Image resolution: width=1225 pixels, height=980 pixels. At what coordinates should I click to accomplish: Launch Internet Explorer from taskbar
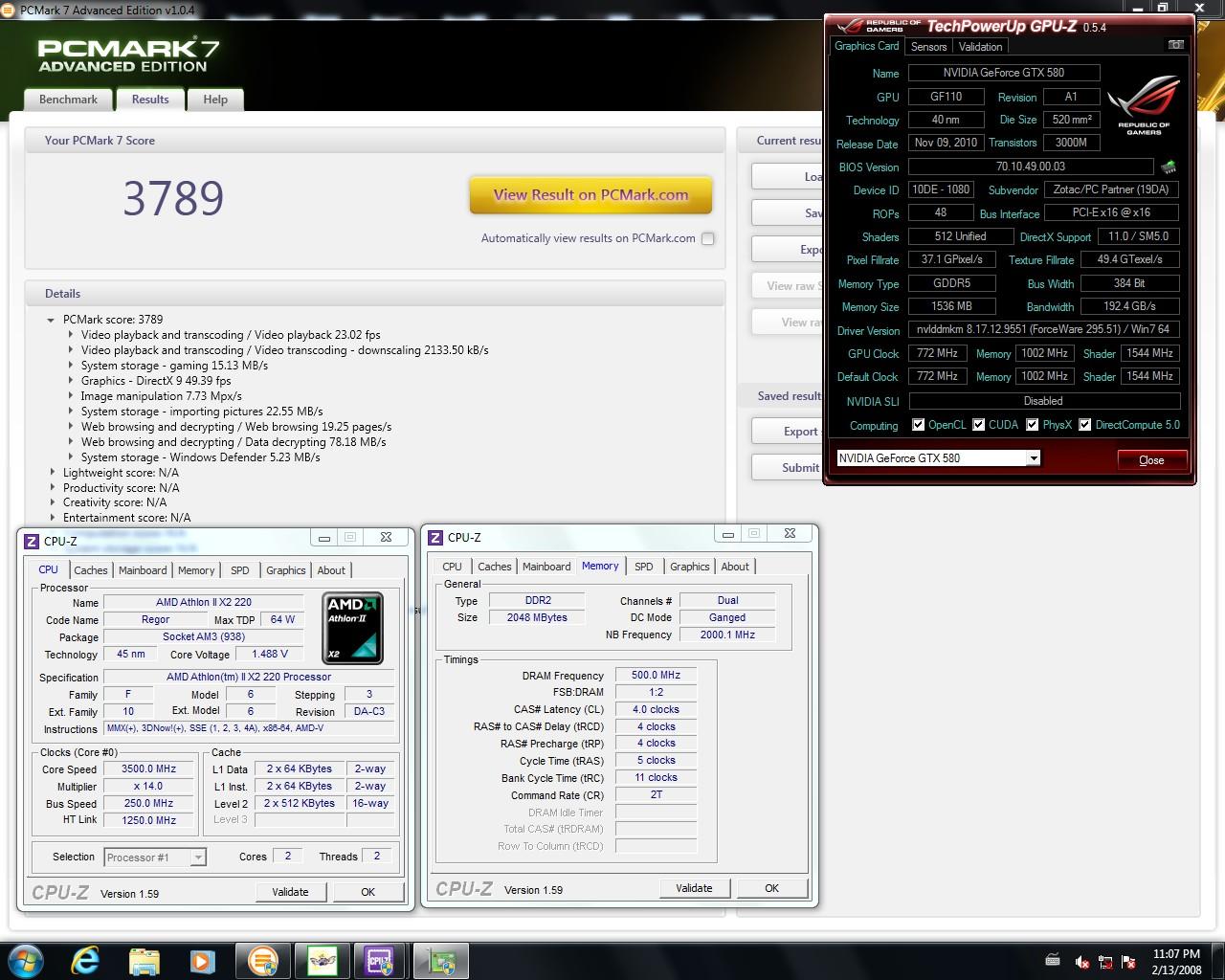click(x=85, y=961)
